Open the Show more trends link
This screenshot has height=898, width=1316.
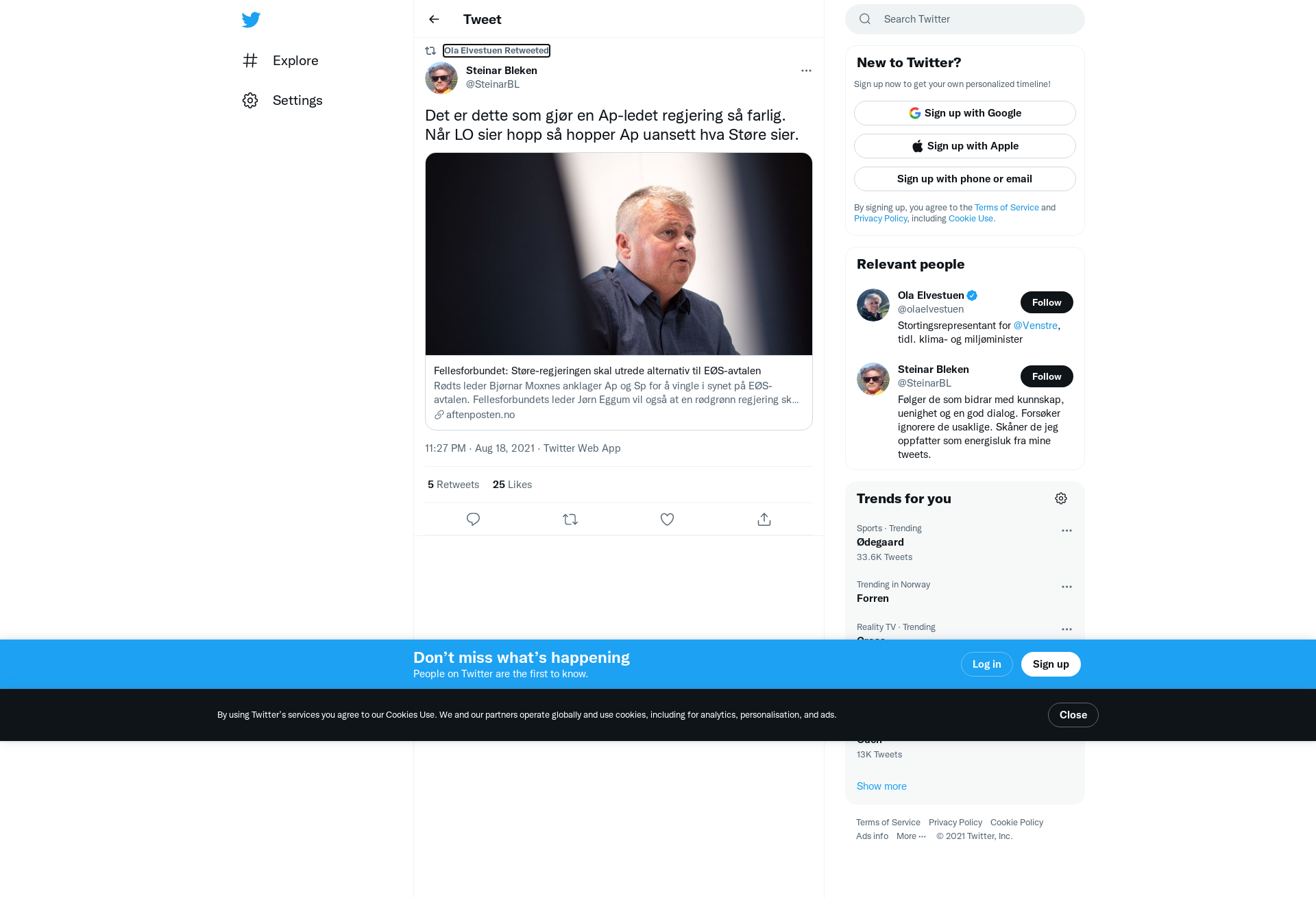881,786
